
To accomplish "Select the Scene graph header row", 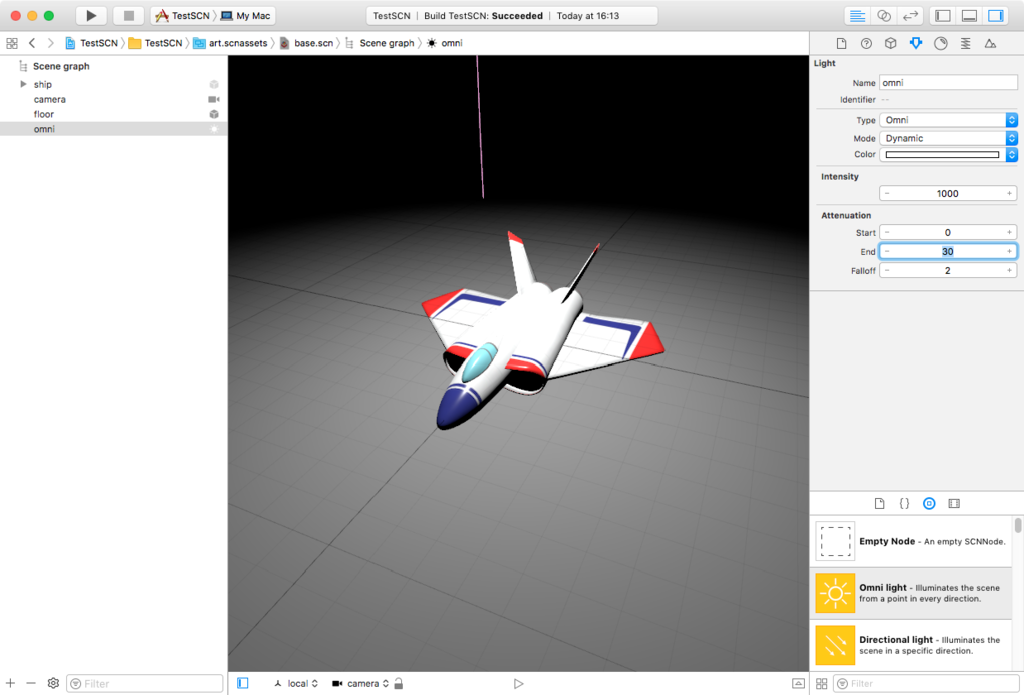I will pos(114,66).
